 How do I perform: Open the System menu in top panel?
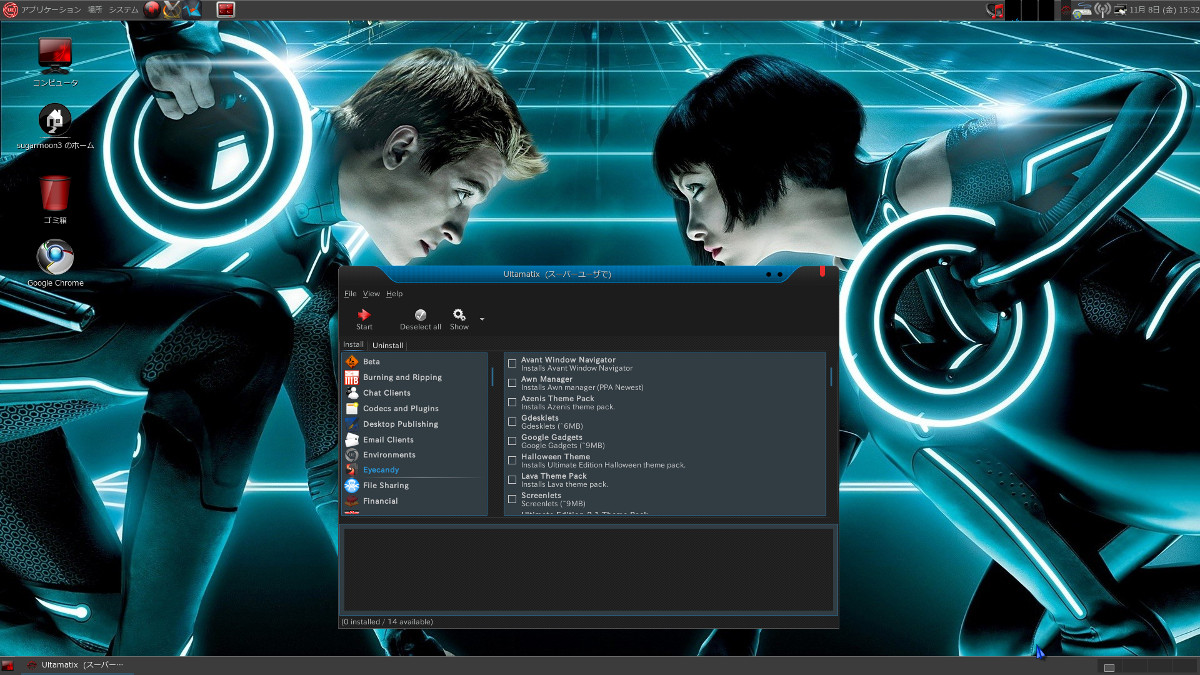(124, 10)
